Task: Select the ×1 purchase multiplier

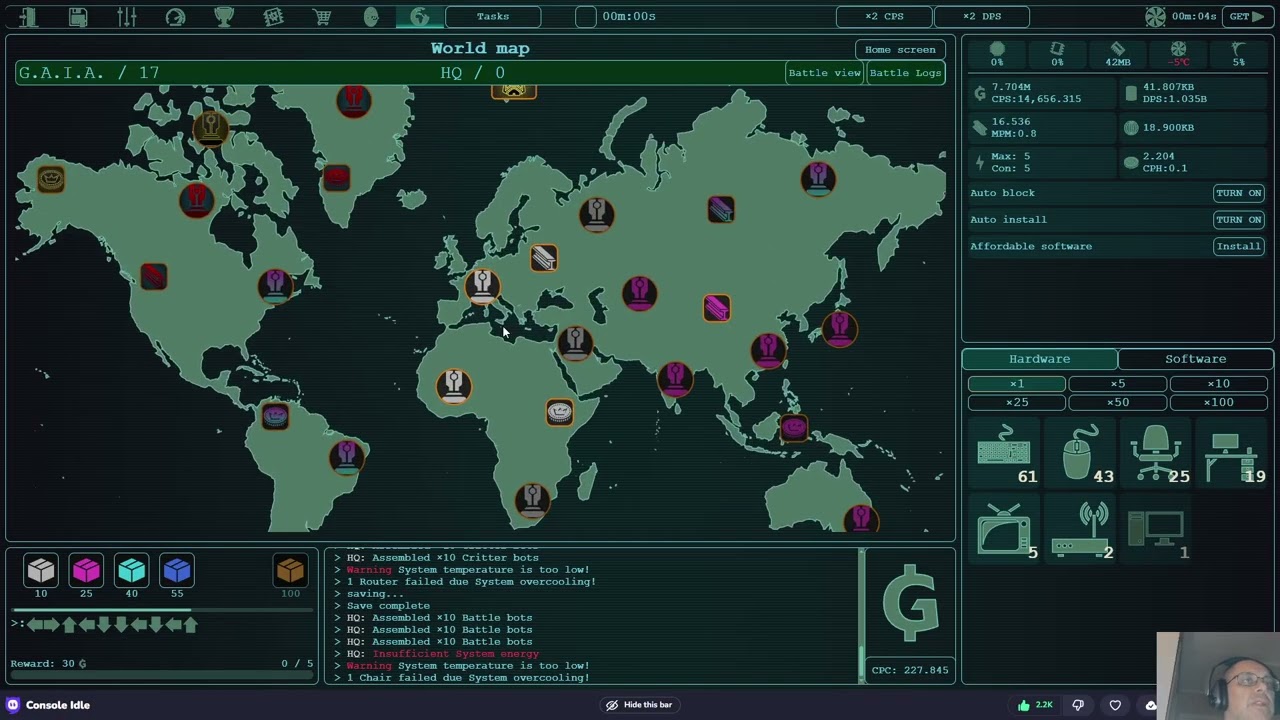Action: [1017, 384]
